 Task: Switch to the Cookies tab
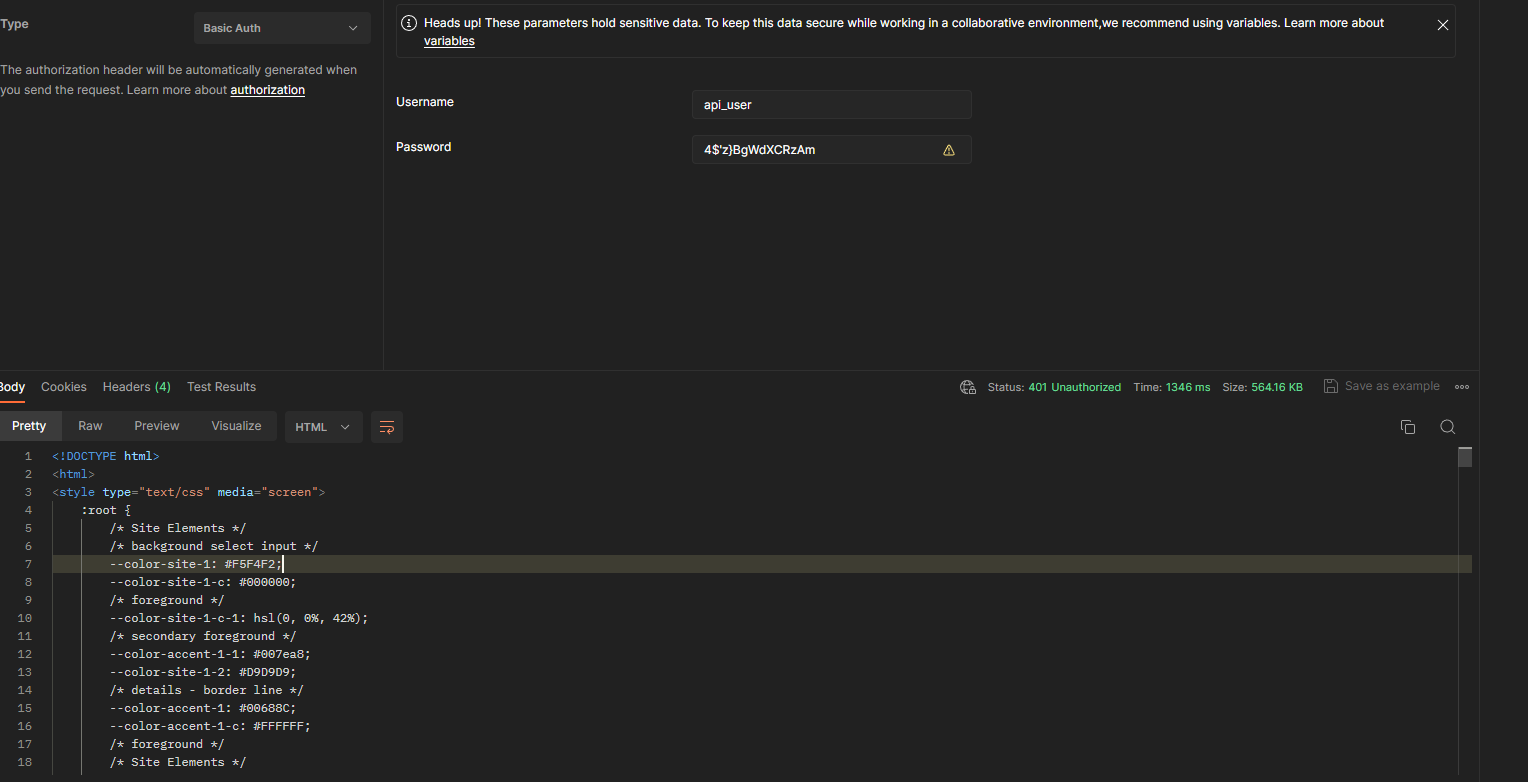64,387
